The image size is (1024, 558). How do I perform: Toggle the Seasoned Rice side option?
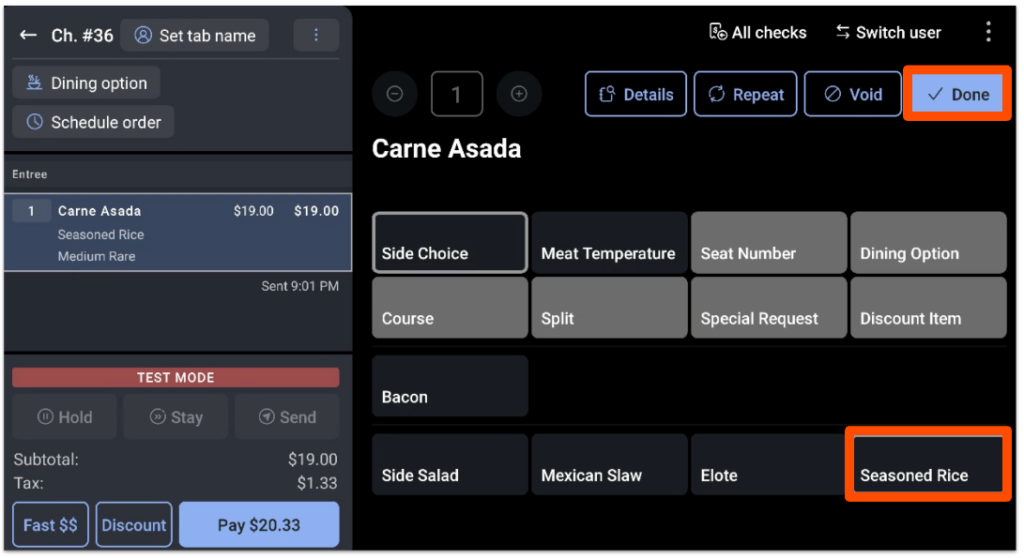point(928,465)
